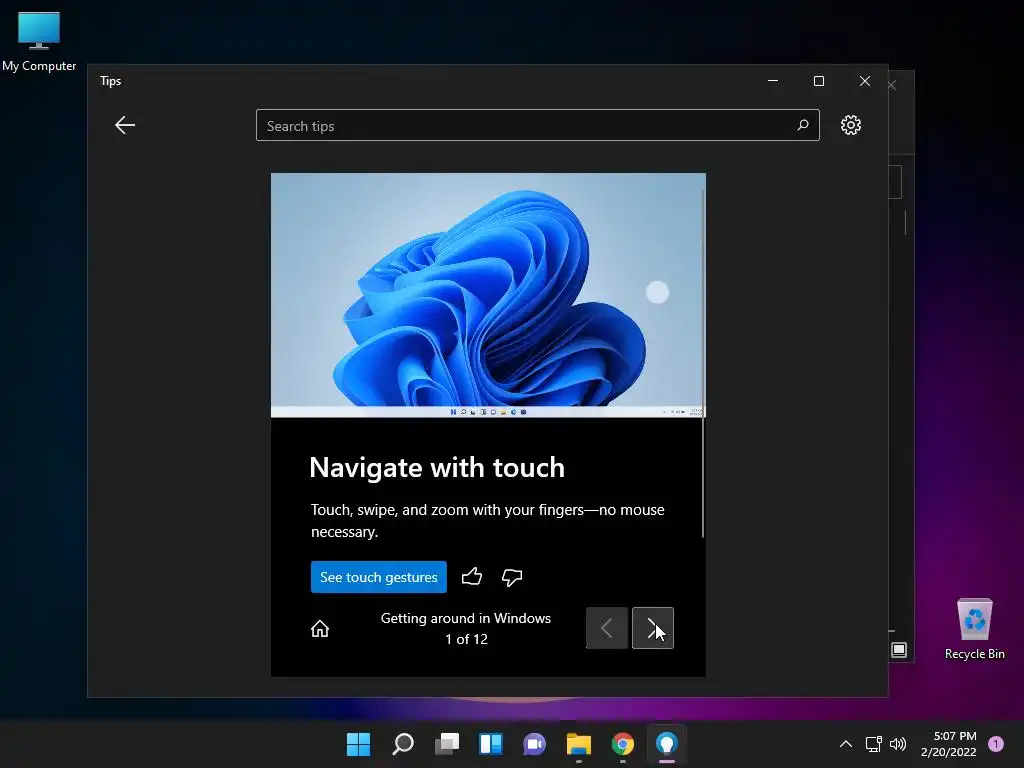Return to Tips home via house icon
The width and height of the screenshot is (1024, 768).
[320, 628]
